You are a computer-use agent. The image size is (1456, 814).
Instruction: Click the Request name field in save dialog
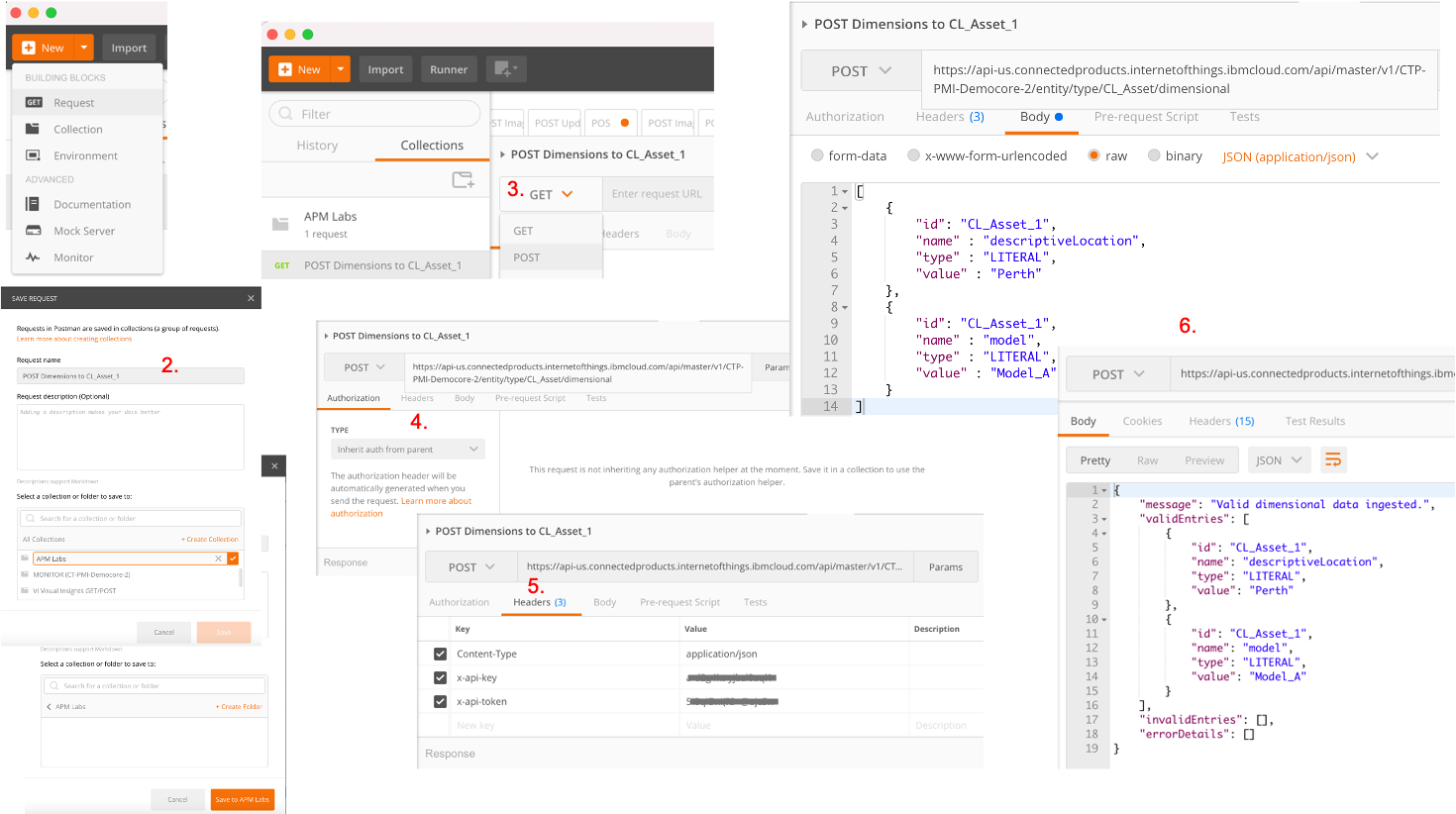(x=131, y=376)
